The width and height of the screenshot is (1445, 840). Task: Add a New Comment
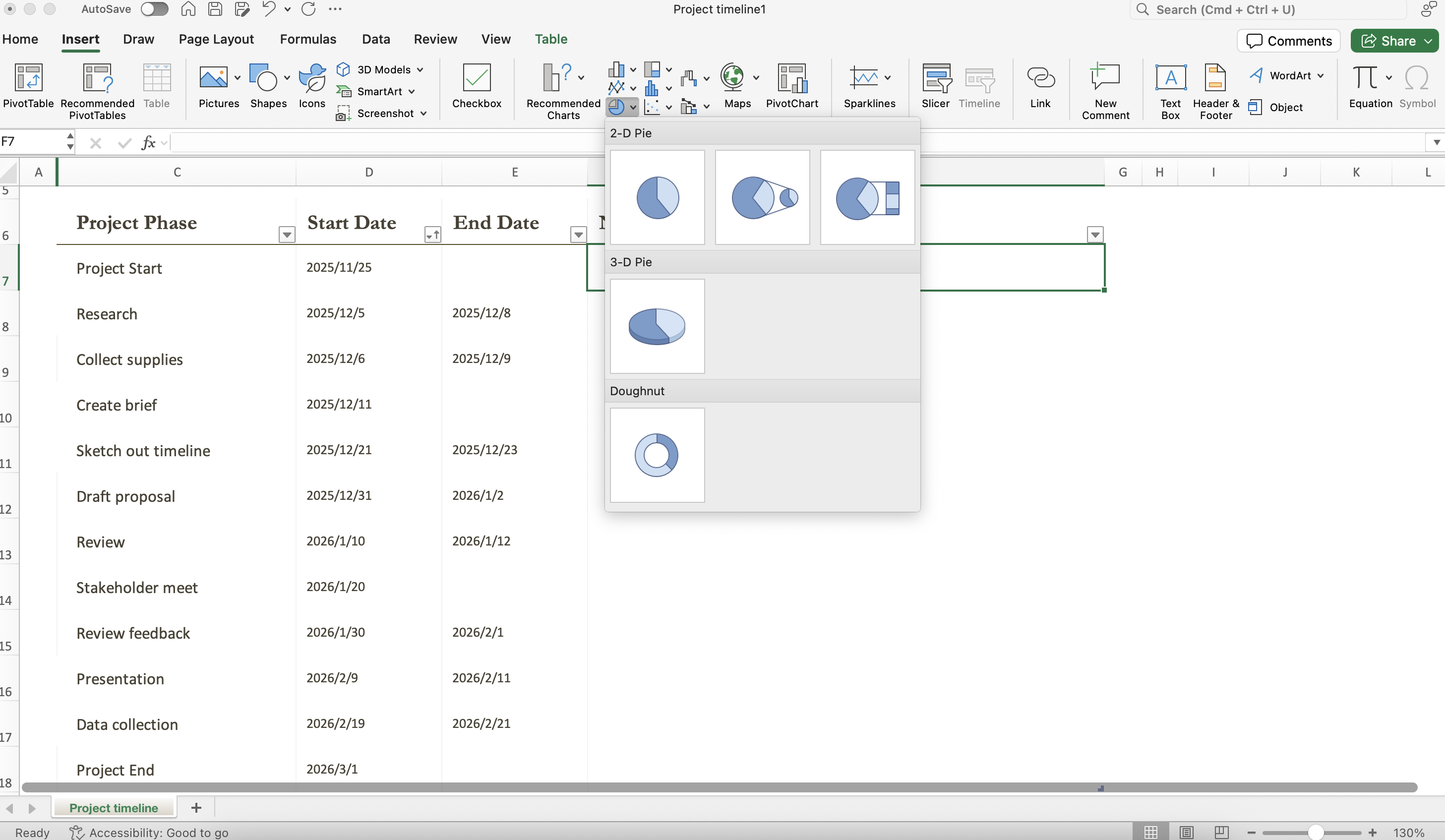coord(1105,91)
